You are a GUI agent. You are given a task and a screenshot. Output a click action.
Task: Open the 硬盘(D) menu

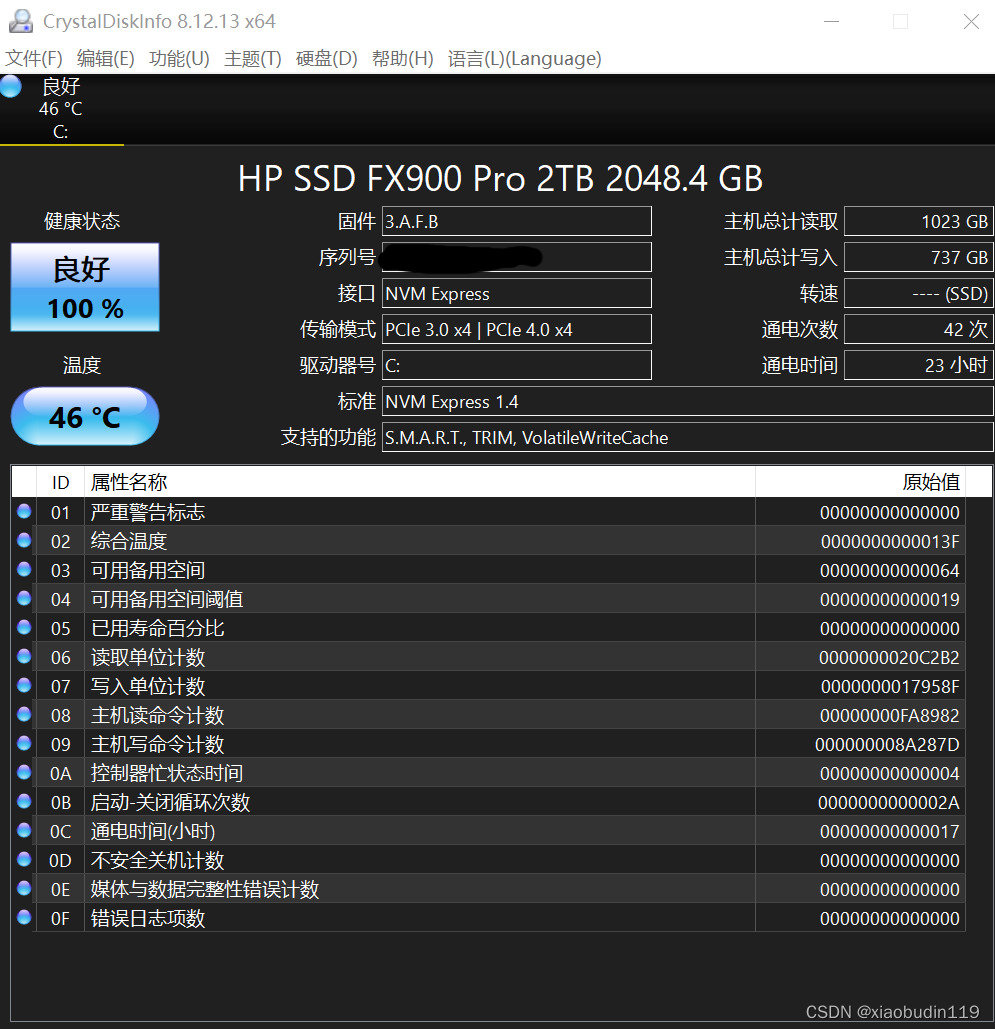[326, 58]
